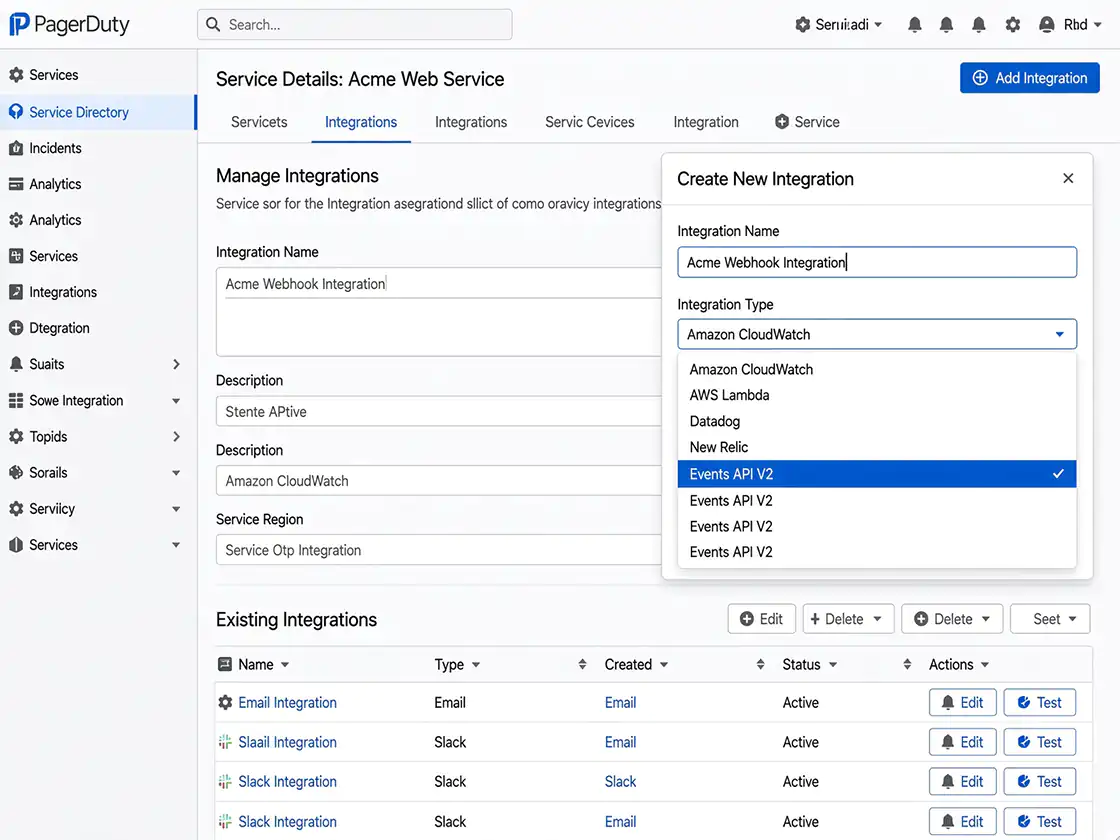Click the Status column sort arrows
Viewport: 1120px width, 840px height.
coord(907,664)
